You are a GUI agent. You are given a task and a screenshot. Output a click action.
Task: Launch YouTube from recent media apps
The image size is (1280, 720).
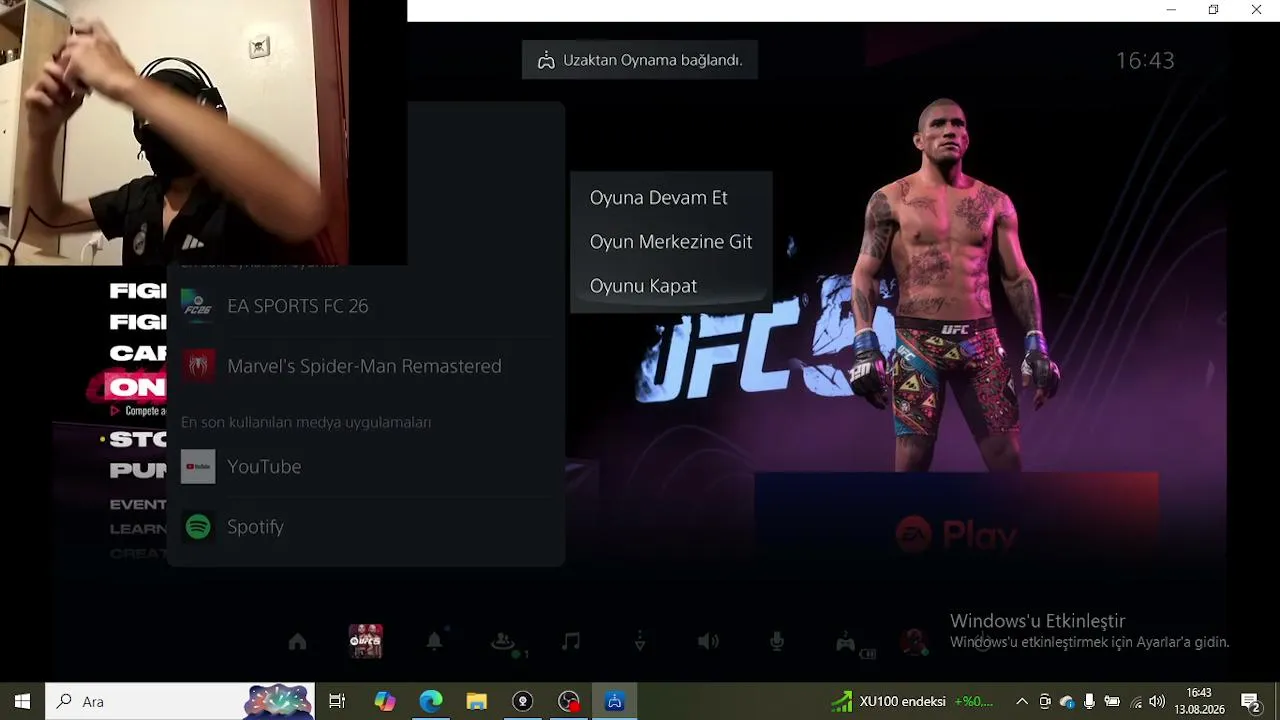click(x=367, y=466)
